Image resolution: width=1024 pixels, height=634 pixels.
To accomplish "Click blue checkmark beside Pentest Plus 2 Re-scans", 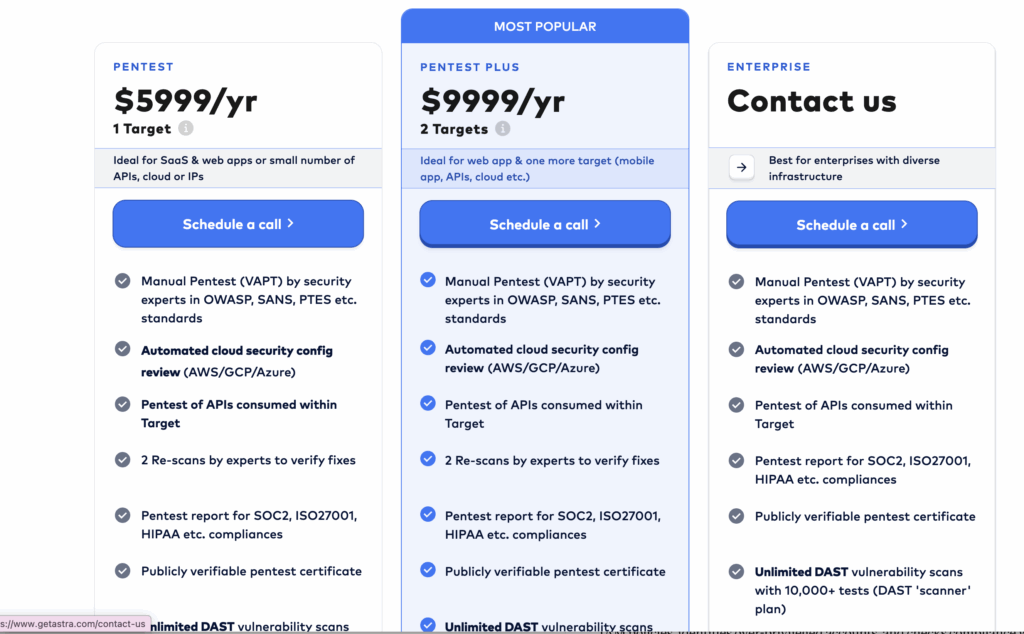I will pos(428,459).
